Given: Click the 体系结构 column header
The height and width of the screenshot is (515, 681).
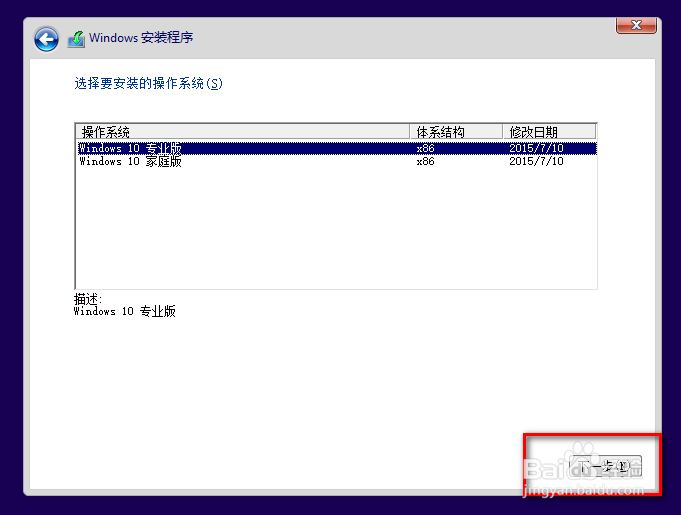Looking at the screenshot, I should [456, 132].
